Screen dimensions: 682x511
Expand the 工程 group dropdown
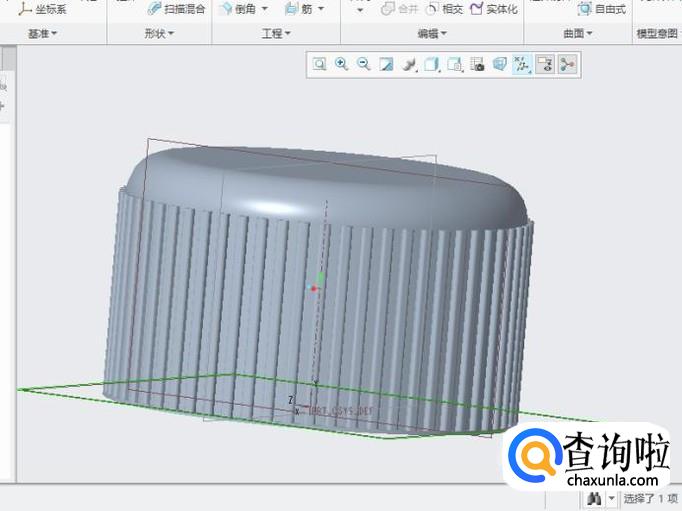tap(276, 33)
